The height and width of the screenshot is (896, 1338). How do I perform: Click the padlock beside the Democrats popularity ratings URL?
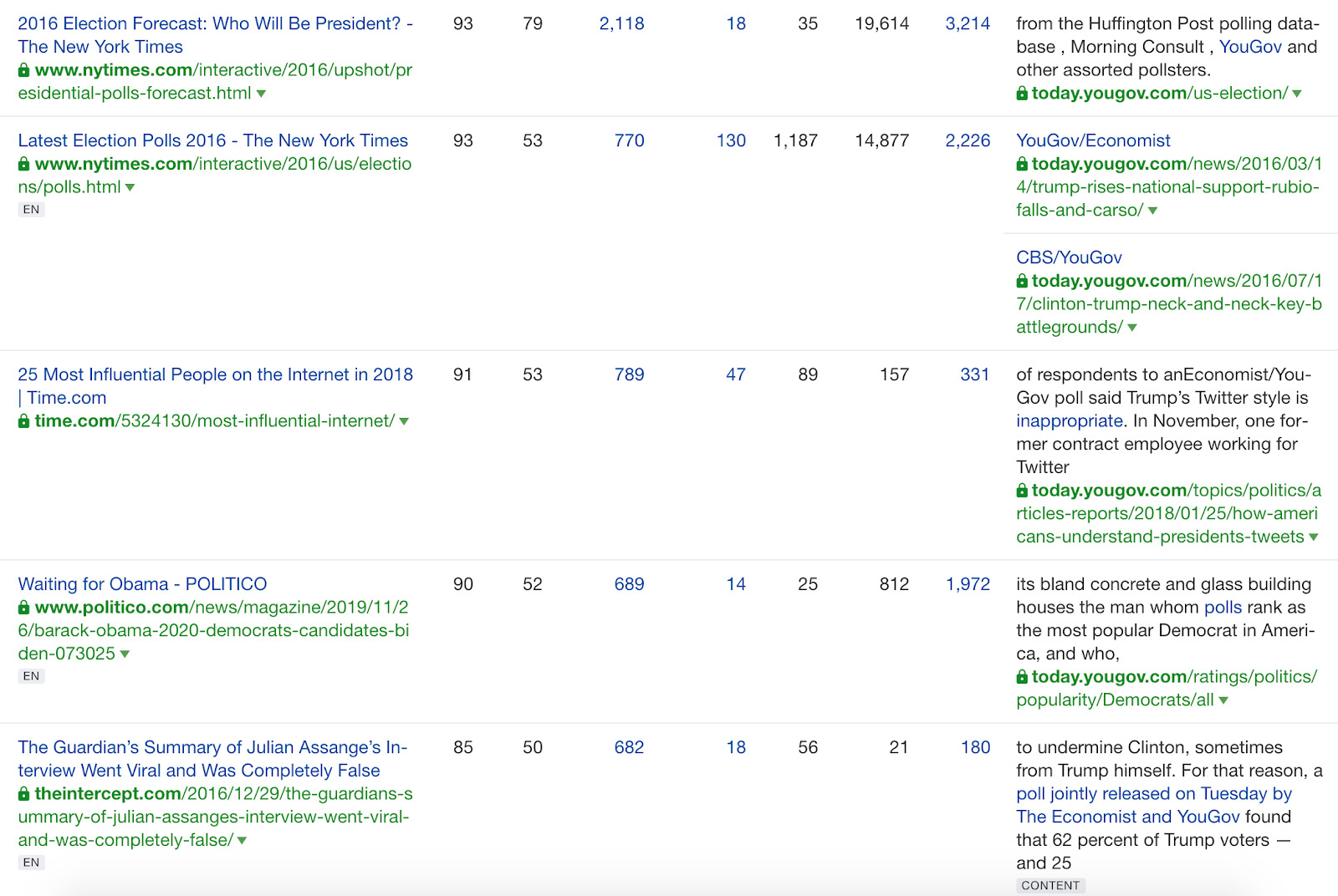pos(1022,677)
